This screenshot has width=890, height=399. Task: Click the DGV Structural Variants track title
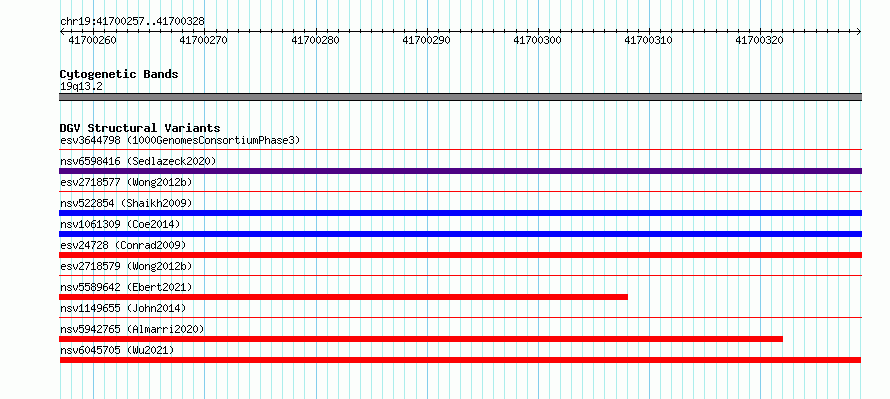click(x=140, y=128)
